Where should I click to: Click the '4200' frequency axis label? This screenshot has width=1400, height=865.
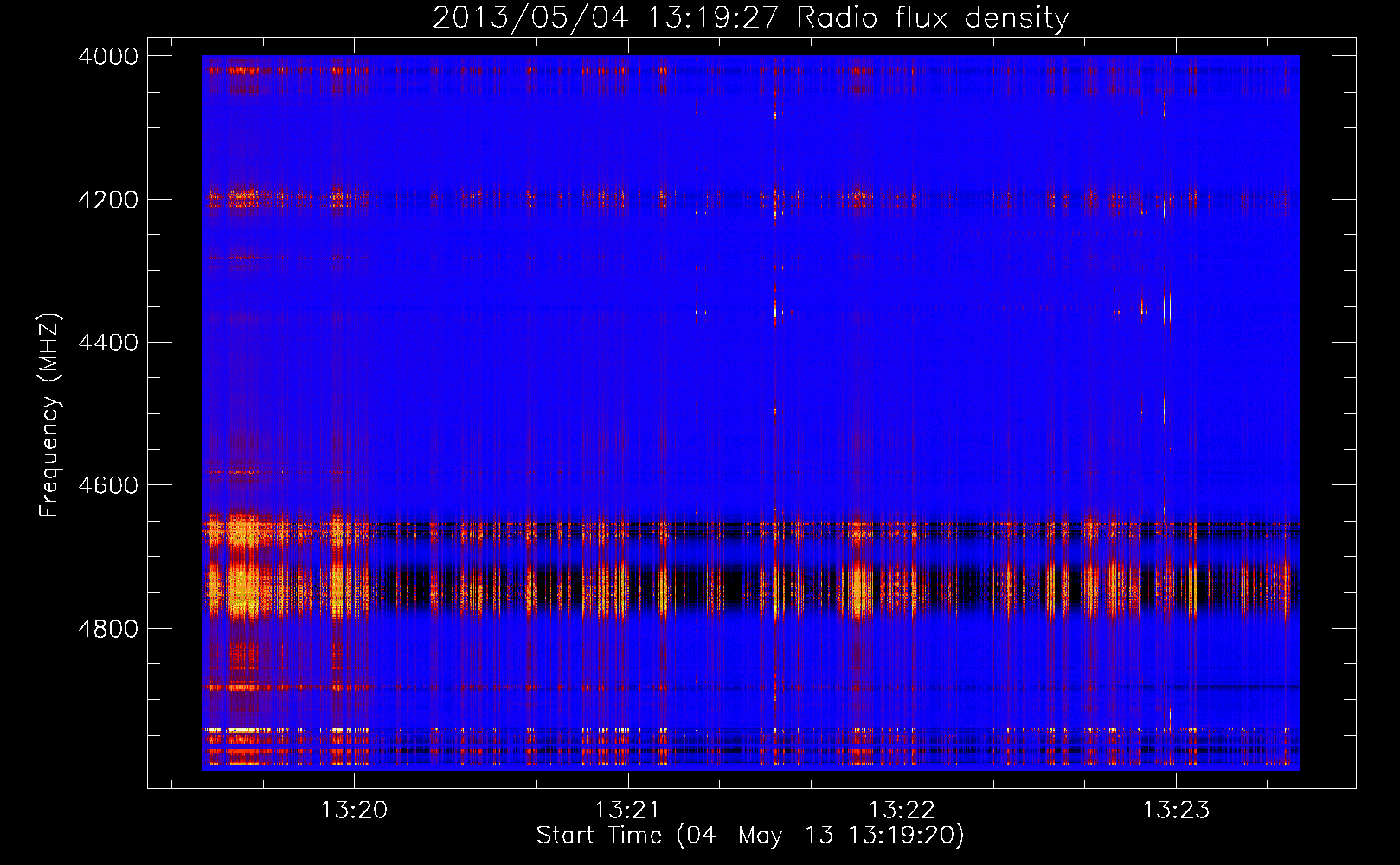108,200
